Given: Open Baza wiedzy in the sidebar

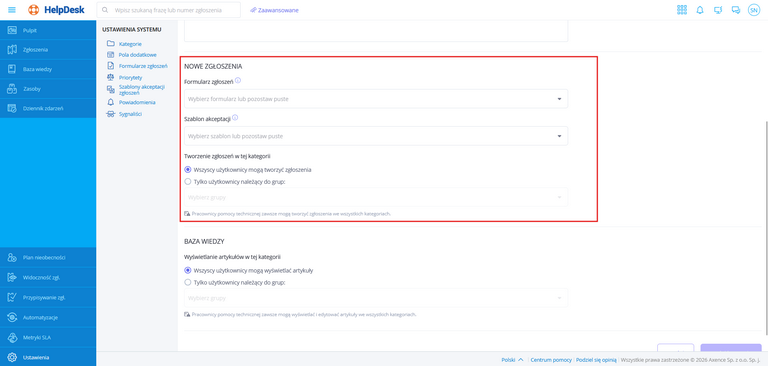Looking at the screenshot, I should 48,69.
